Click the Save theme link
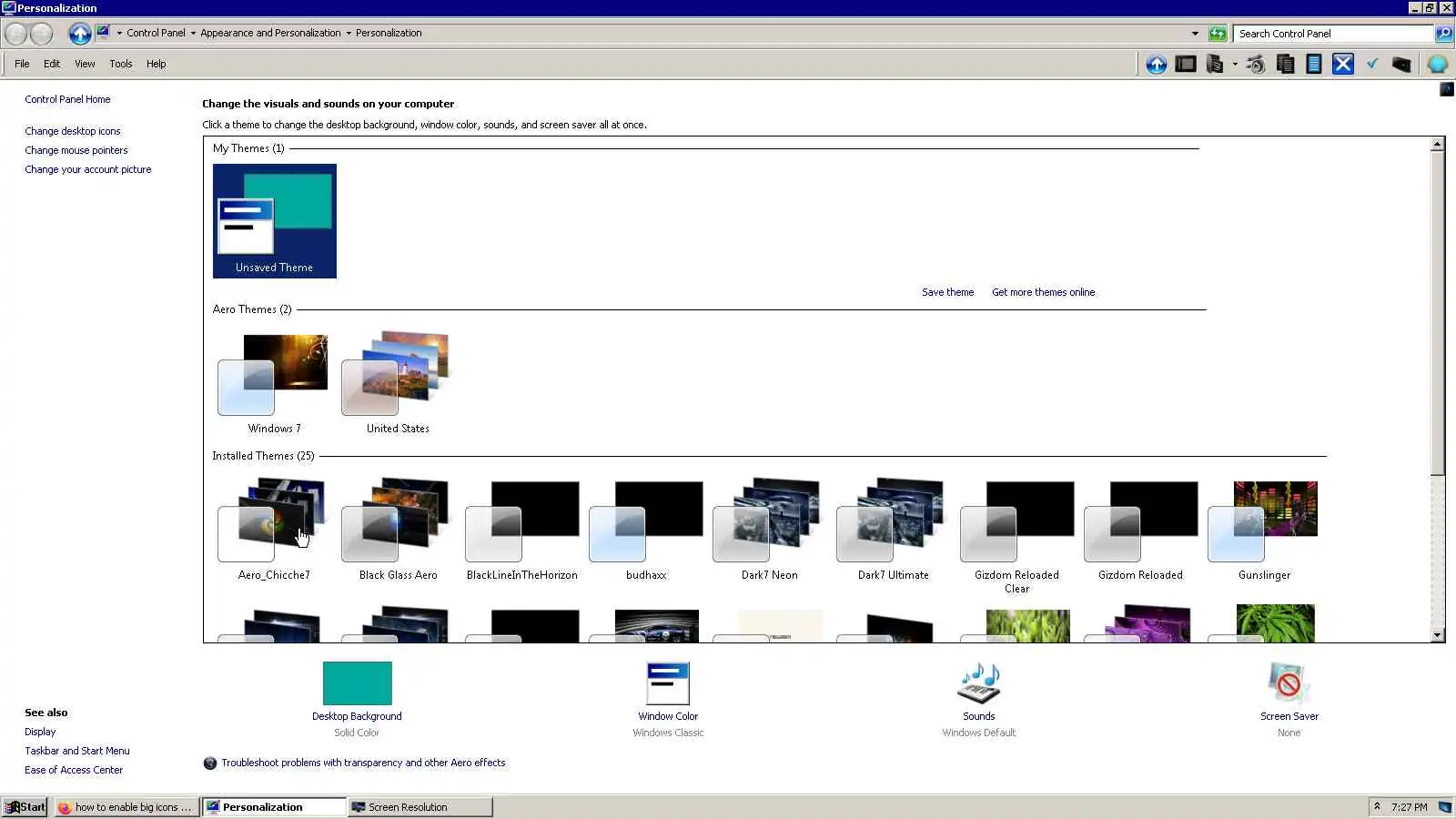 point(947,292)
